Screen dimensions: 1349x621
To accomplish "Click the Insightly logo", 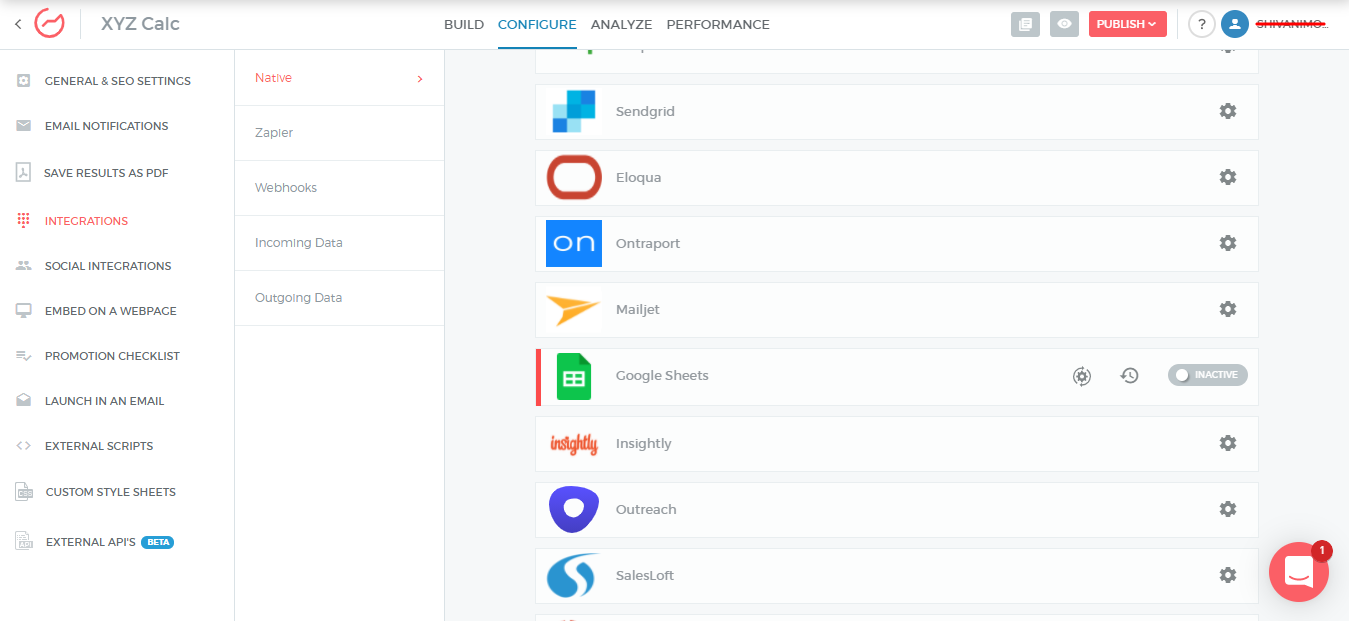I will tap(574, 443).
